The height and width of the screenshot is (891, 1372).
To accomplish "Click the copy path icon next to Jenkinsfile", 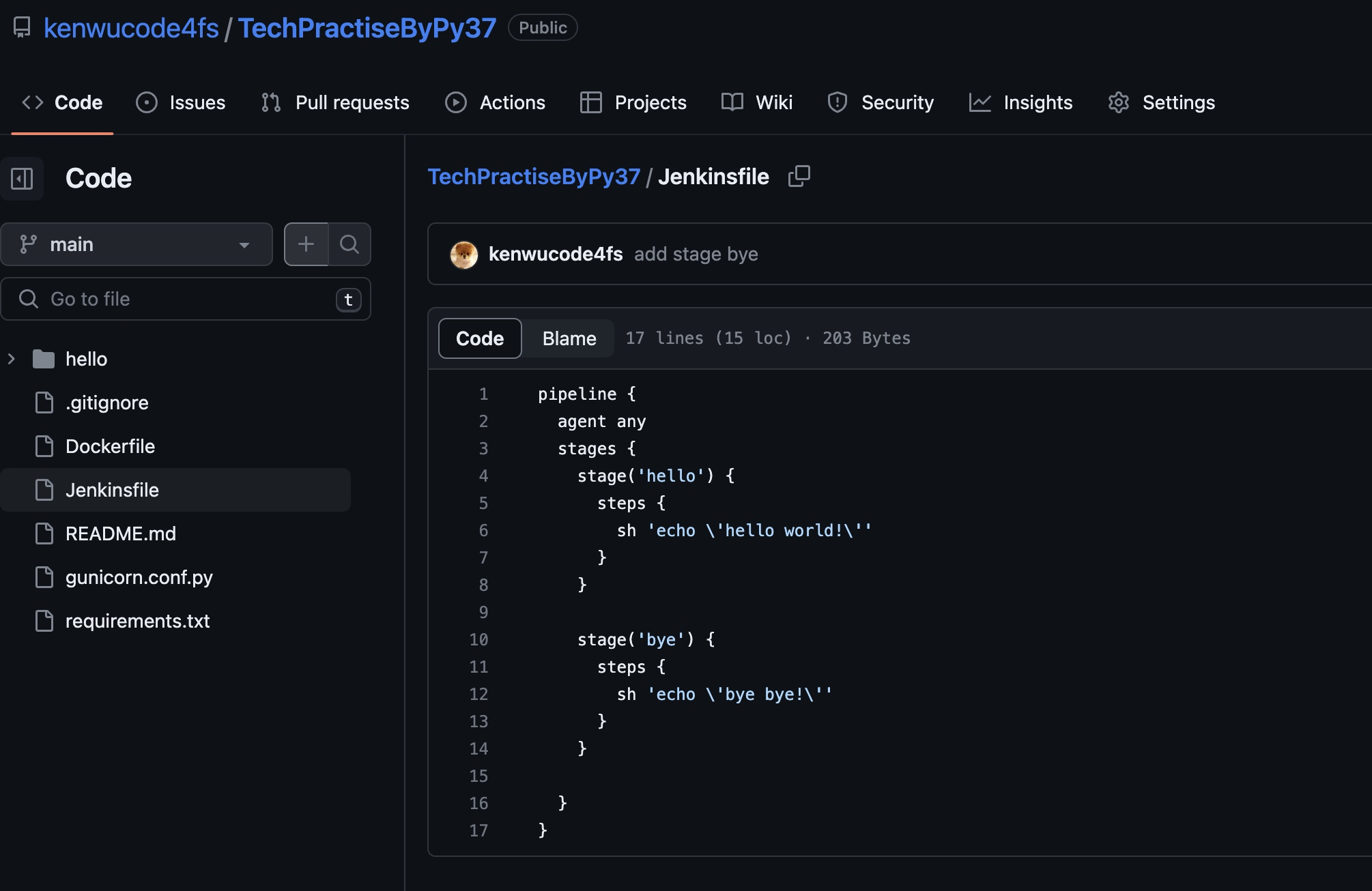I will pos(799,176).
